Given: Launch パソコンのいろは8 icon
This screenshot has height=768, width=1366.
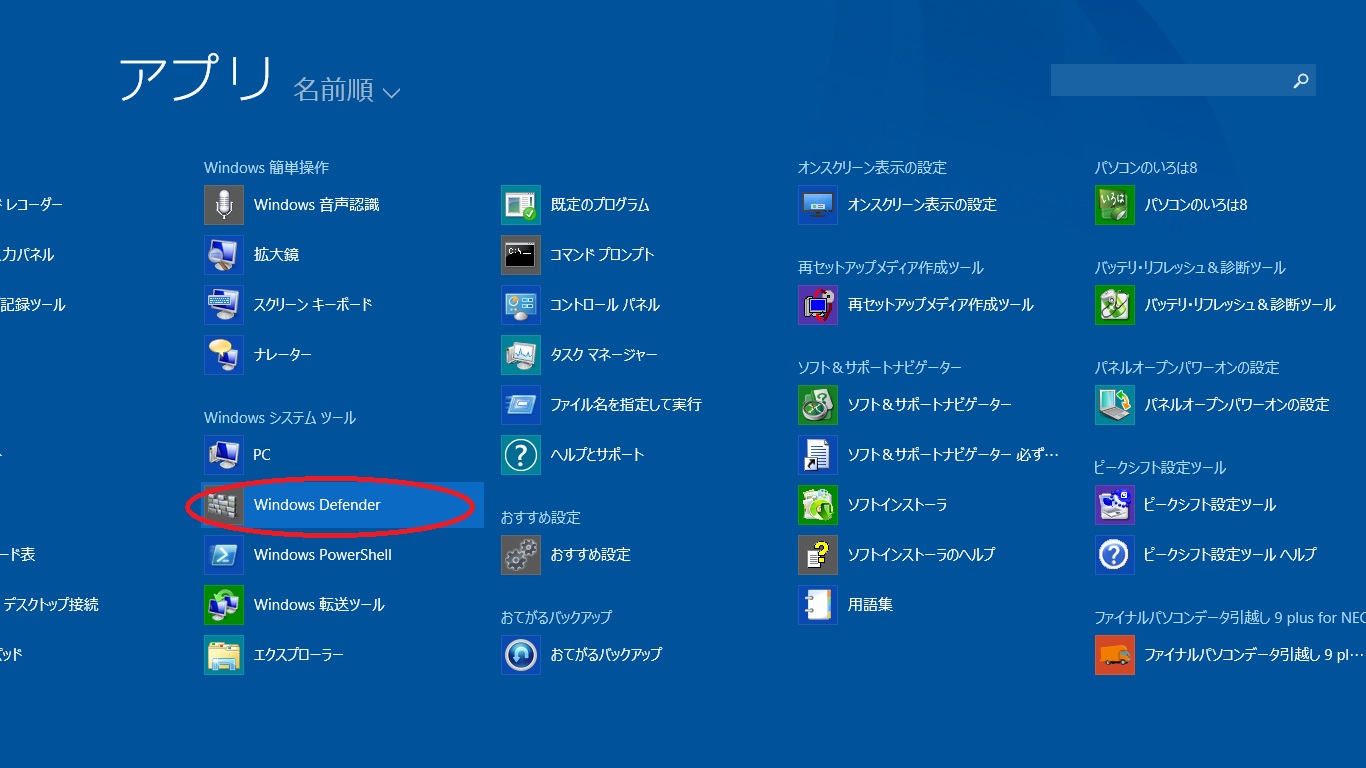Looking at the screenshot, I should (x=1115, y=205).
